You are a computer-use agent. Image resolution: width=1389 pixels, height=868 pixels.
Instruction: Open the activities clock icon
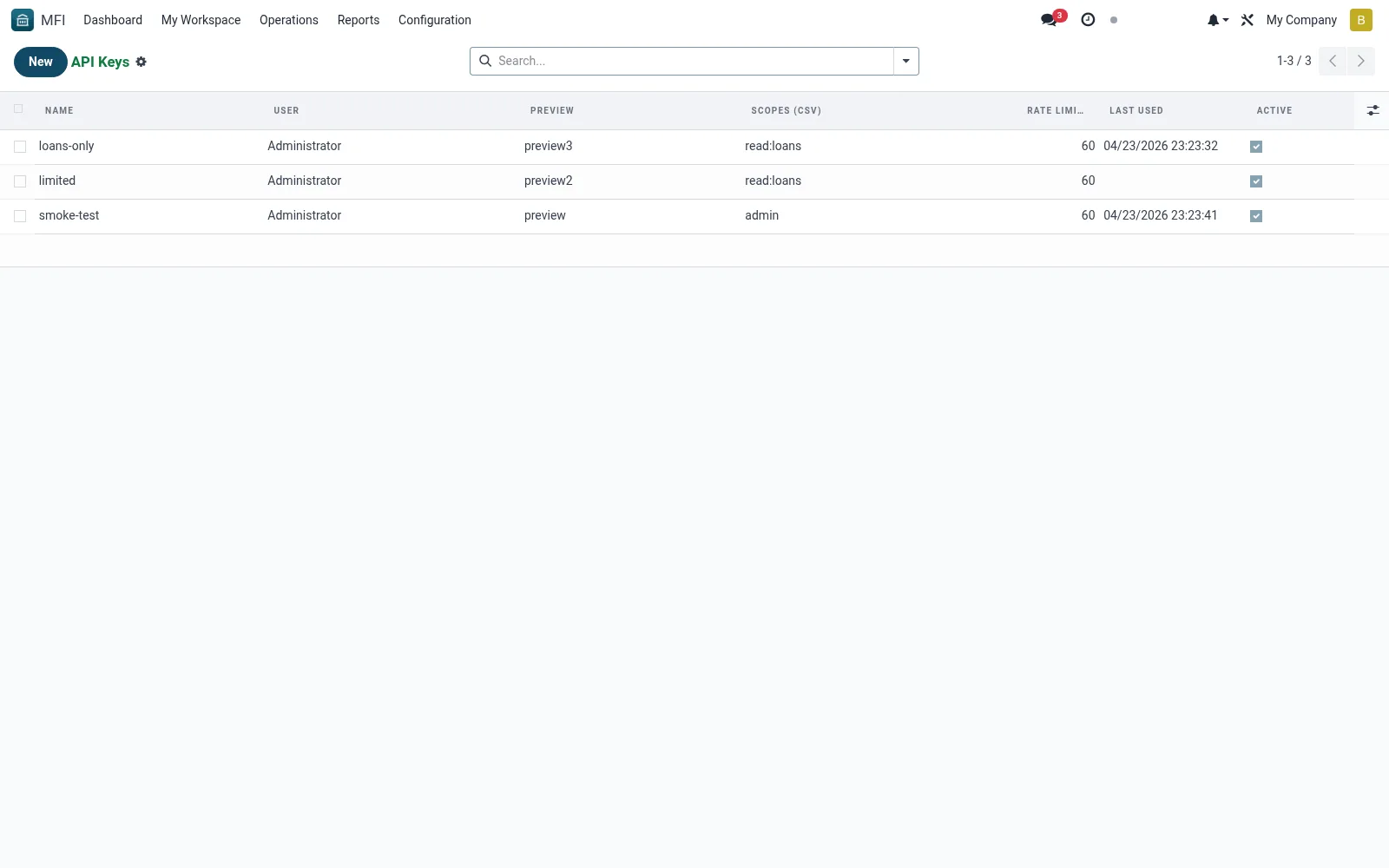[x=1088, y=20]
